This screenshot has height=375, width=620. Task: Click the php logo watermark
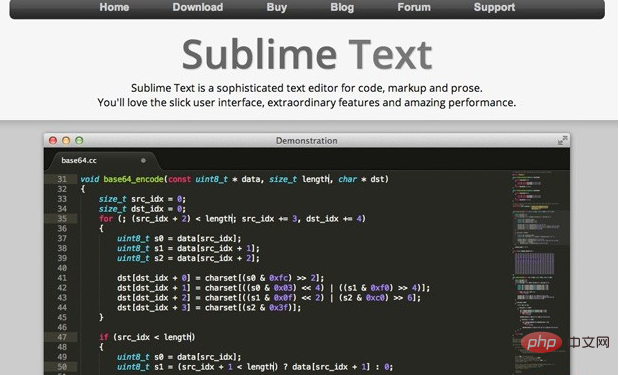(x=541, y=343)
